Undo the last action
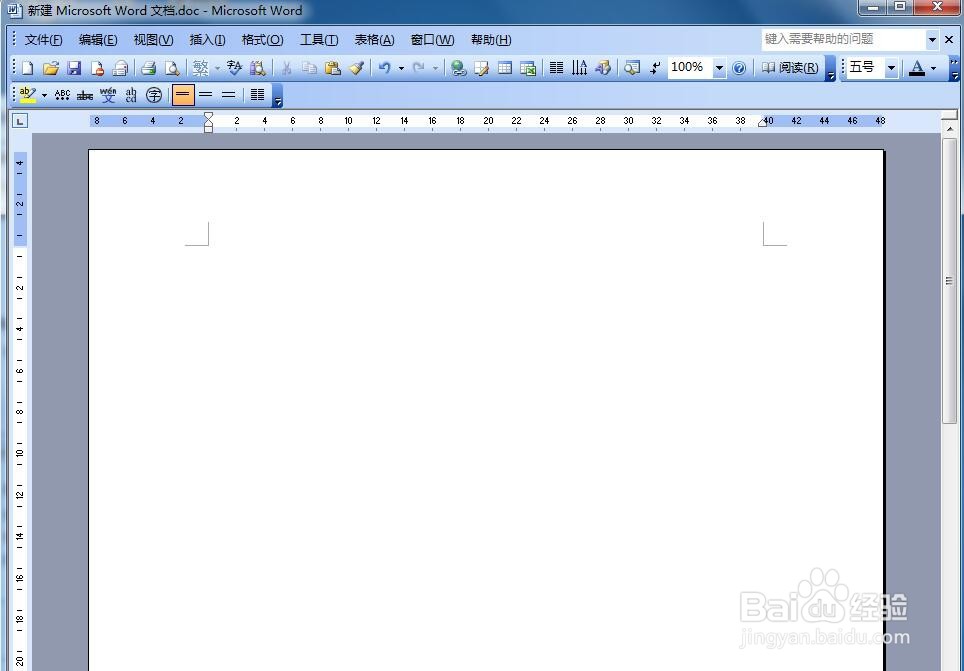Image resolution: width=964 pixels, height=671 pixels. [385, 68]
